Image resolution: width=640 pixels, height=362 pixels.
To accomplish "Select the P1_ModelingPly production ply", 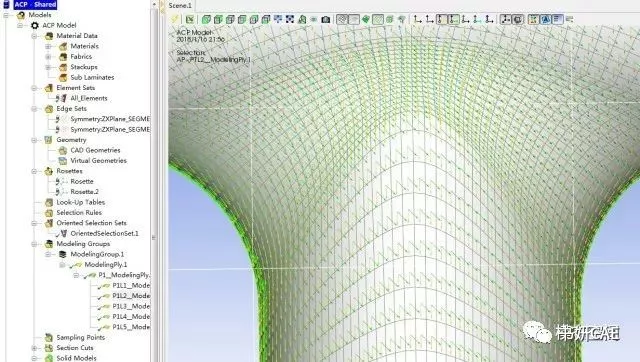I will click(124, 275).
